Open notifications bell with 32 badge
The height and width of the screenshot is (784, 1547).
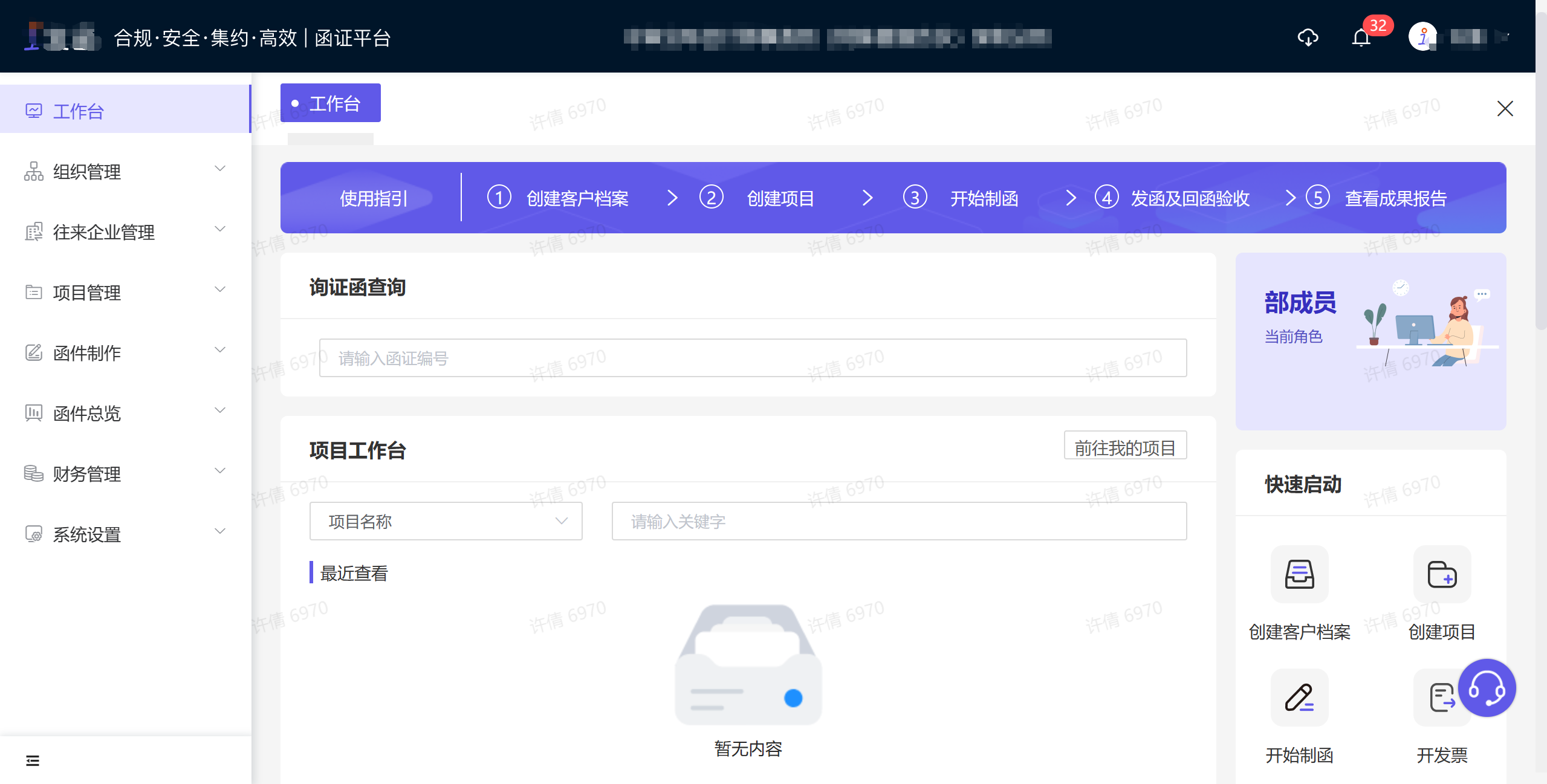pos(1361,37)
